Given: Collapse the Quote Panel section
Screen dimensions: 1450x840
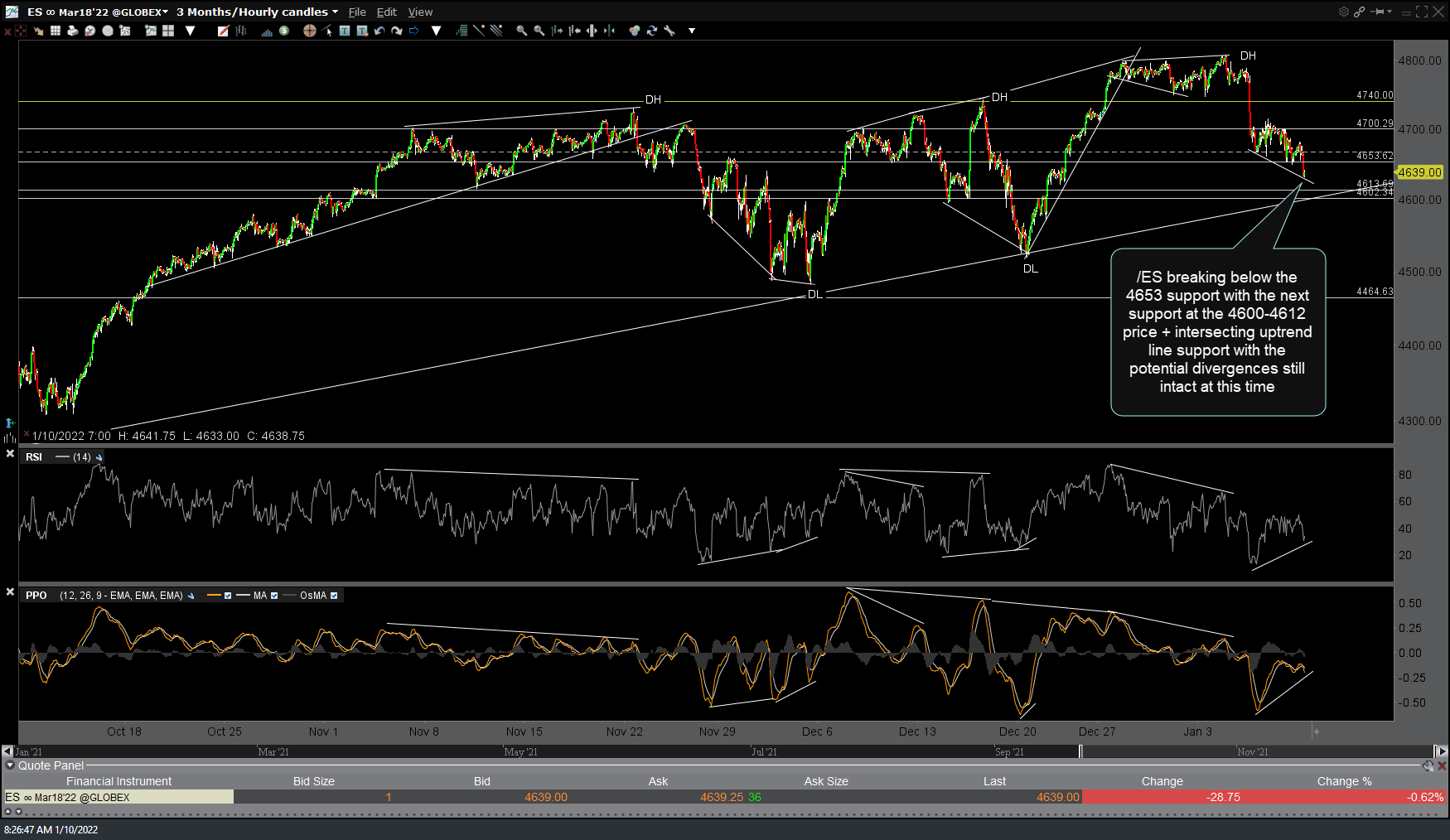Looking at the screenshot, I should tap(10, 765).
